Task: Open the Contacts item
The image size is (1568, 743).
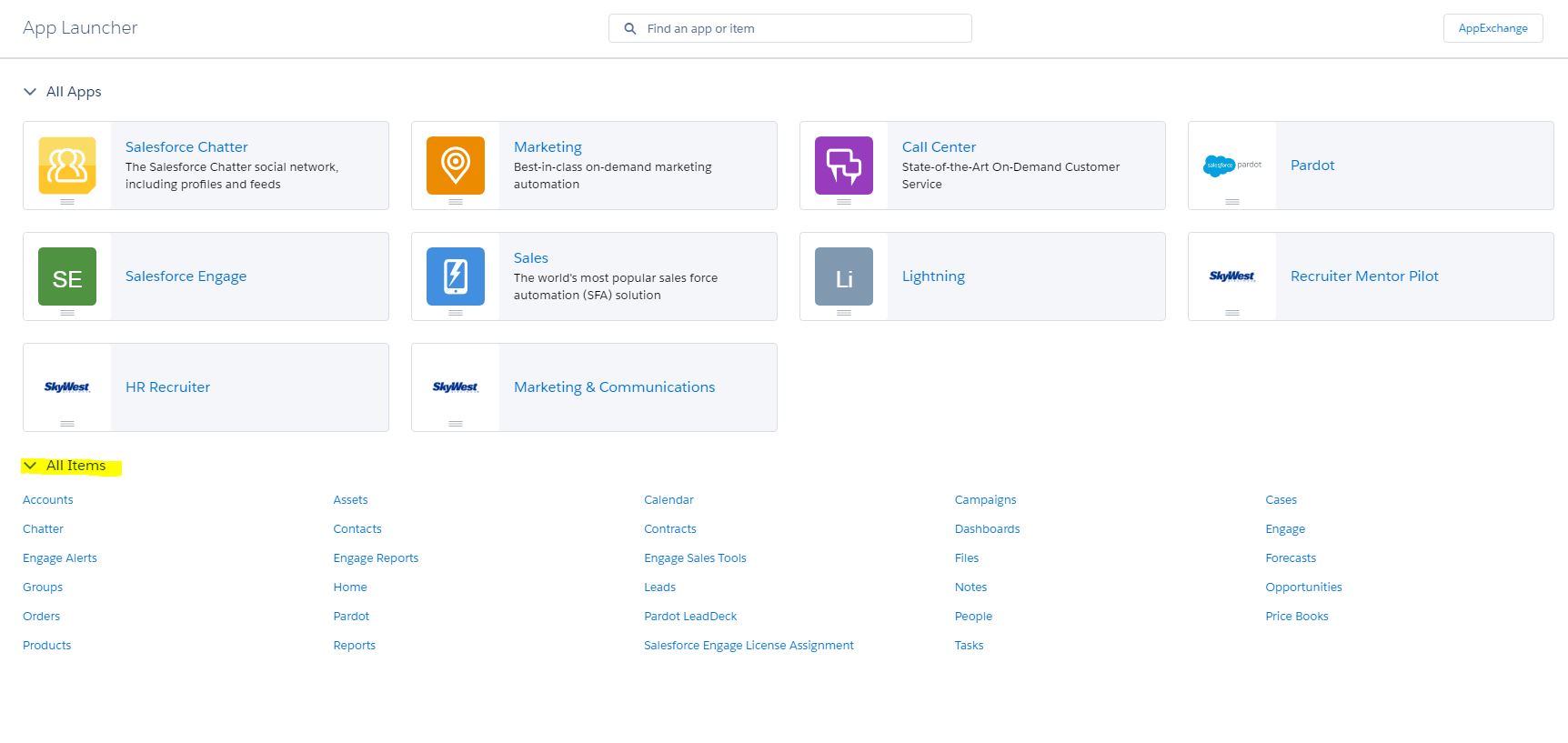Action: point(357,528)
